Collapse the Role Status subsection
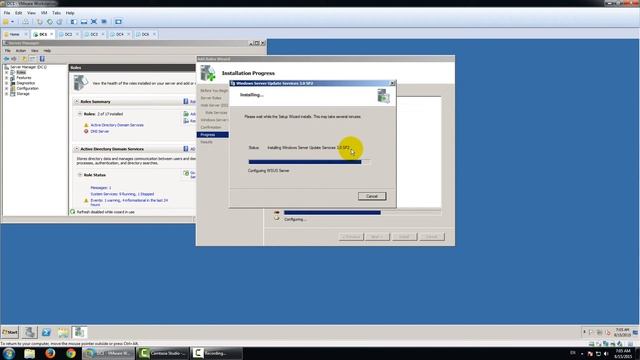Viewport: 640px width, 360px height. (80, 175)
